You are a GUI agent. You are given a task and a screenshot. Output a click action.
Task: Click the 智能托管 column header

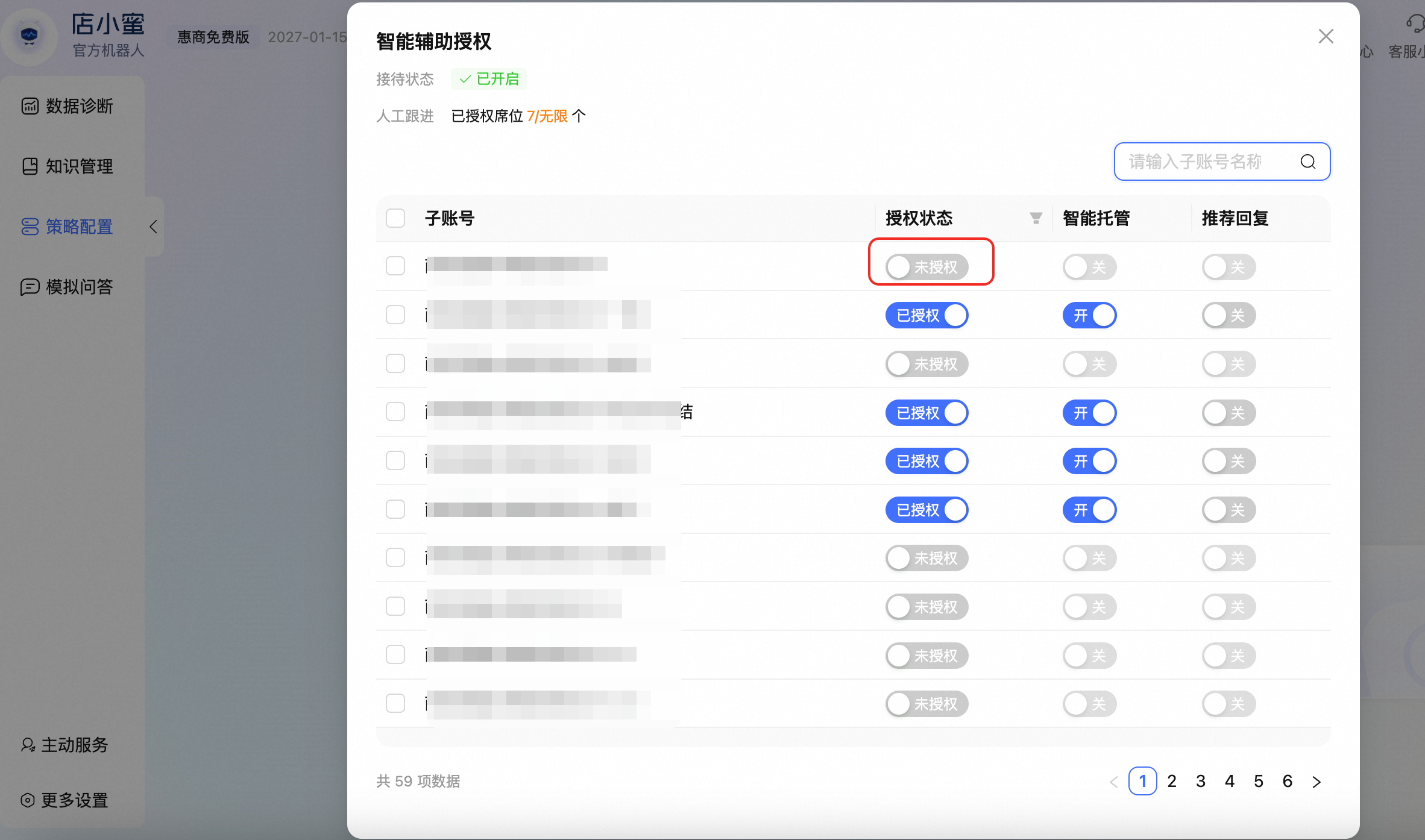[1096, 218]
